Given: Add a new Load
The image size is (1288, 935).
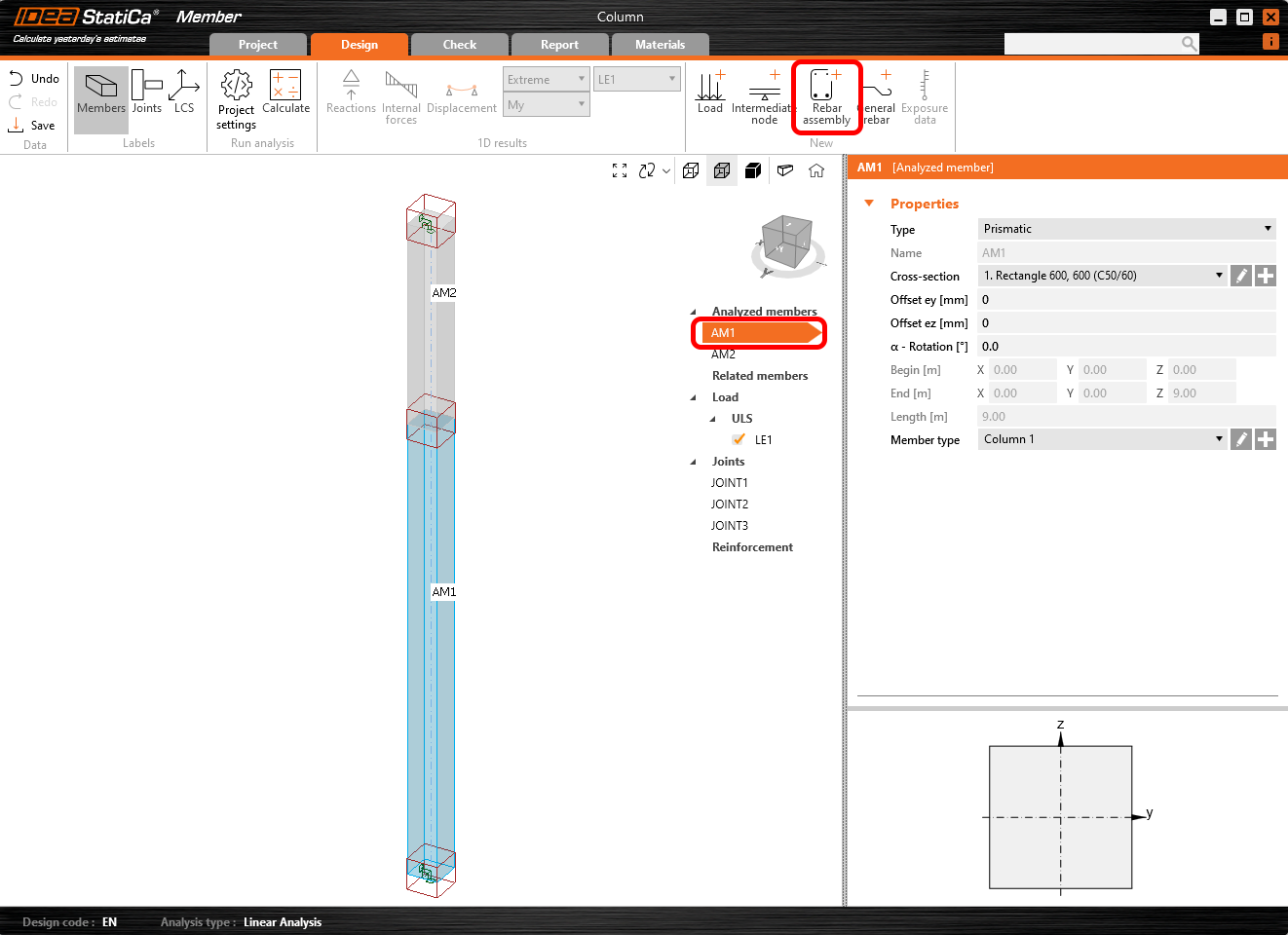Looking at the screenshot, I should tap(710, 93).
